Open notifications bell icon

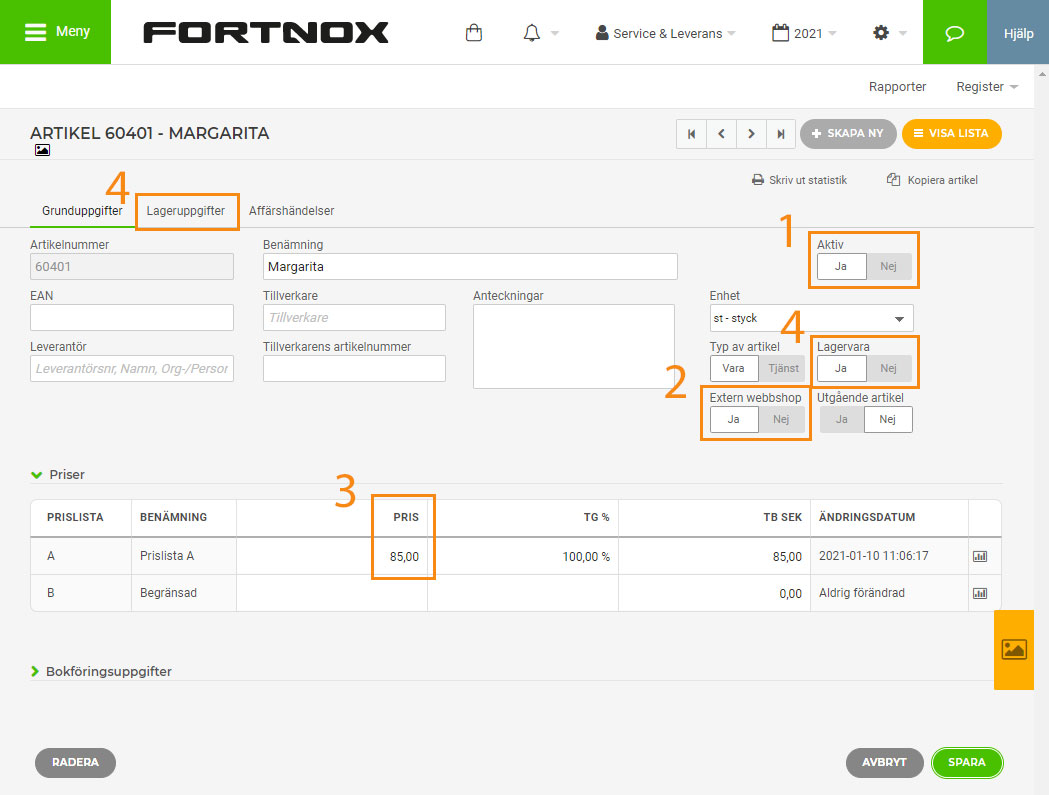[532, 33]
